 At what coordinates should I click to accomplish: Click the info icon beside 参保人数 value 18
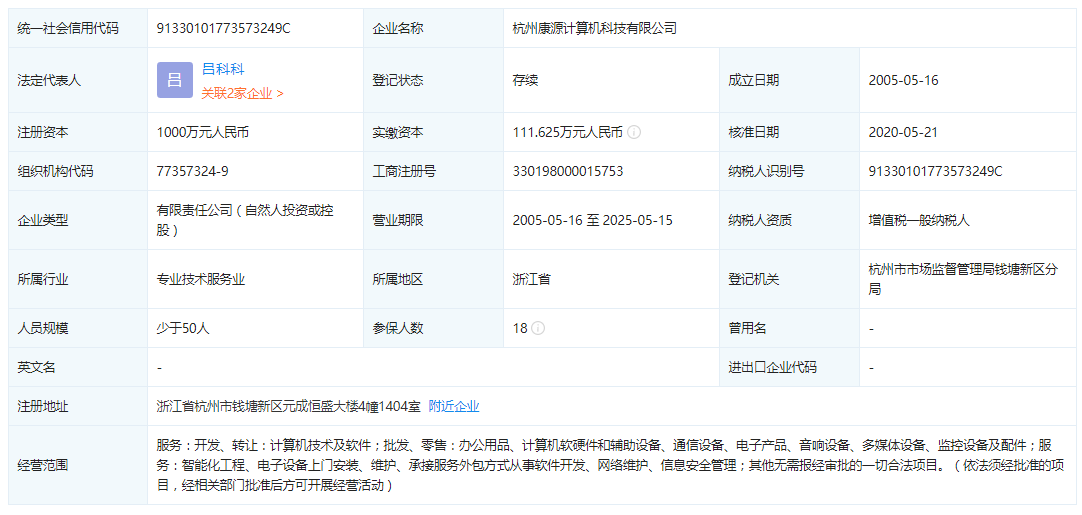pos(538,328)
